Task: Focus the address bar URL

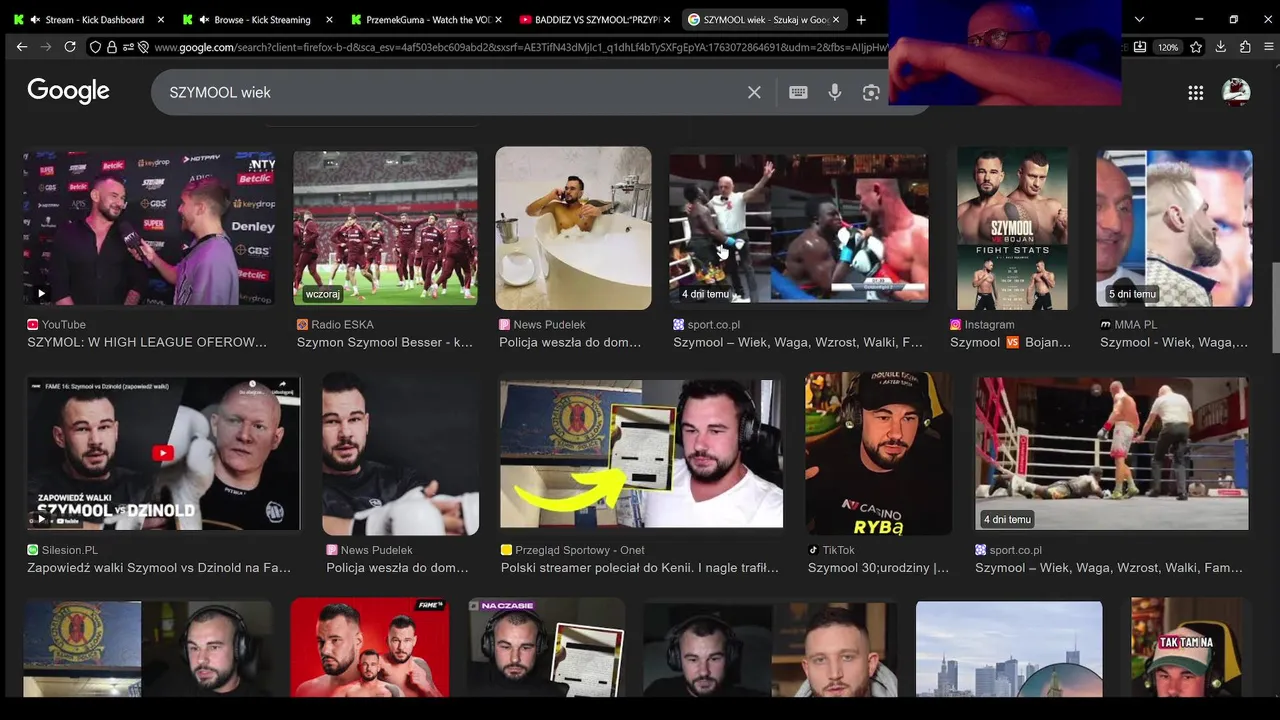Action: tap(520, 47)
